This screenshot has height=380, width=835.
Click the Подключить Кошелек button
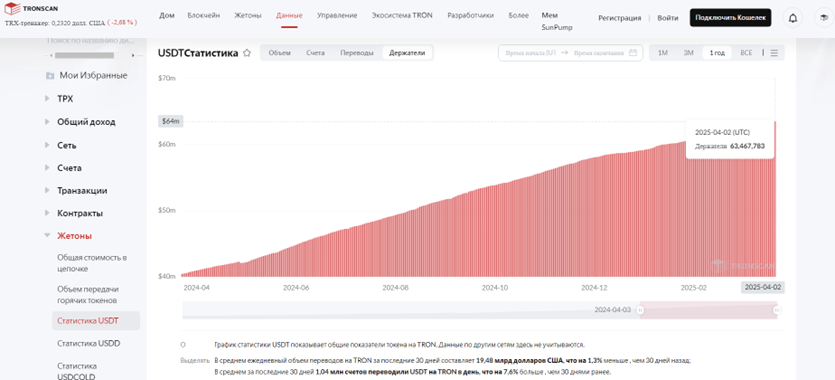(730, 18)
